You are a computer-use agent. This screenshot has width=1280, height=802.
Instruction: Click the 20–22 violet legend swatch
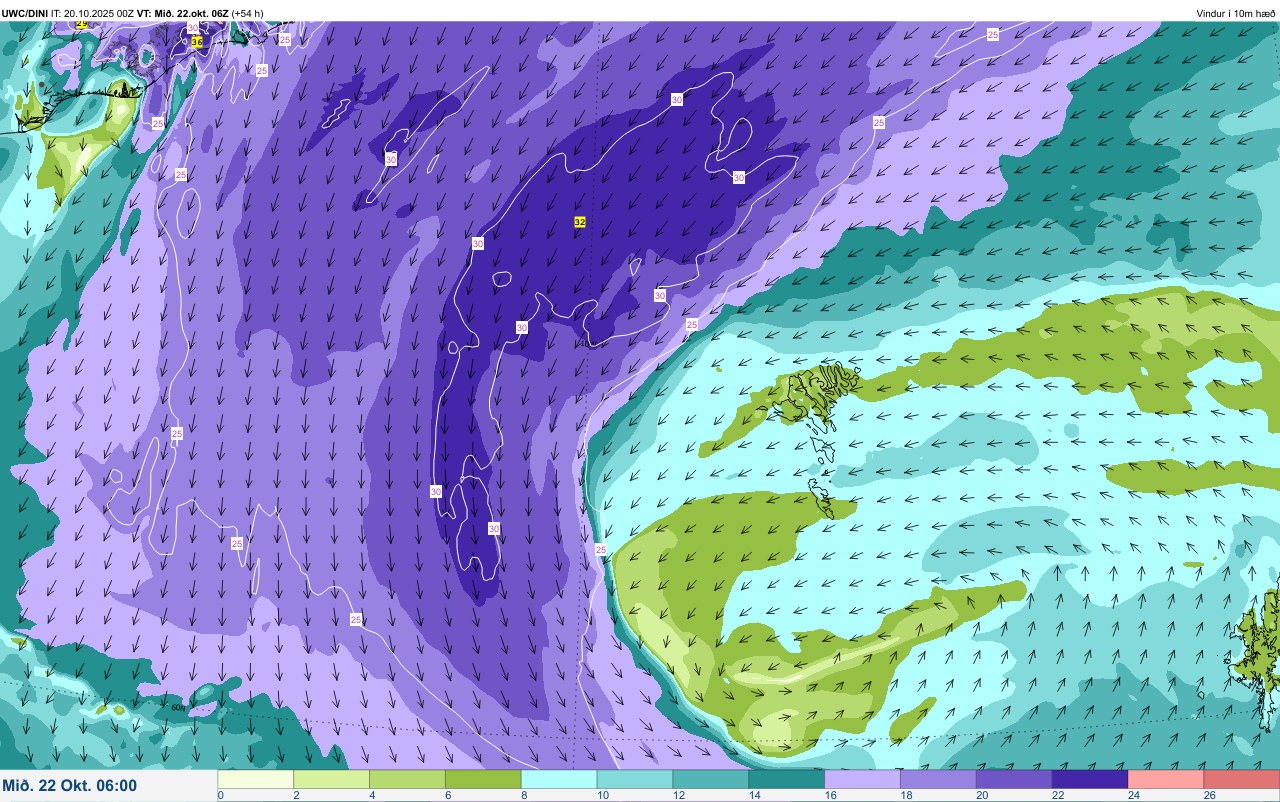pyautogui.click(x=1015, y=779)
